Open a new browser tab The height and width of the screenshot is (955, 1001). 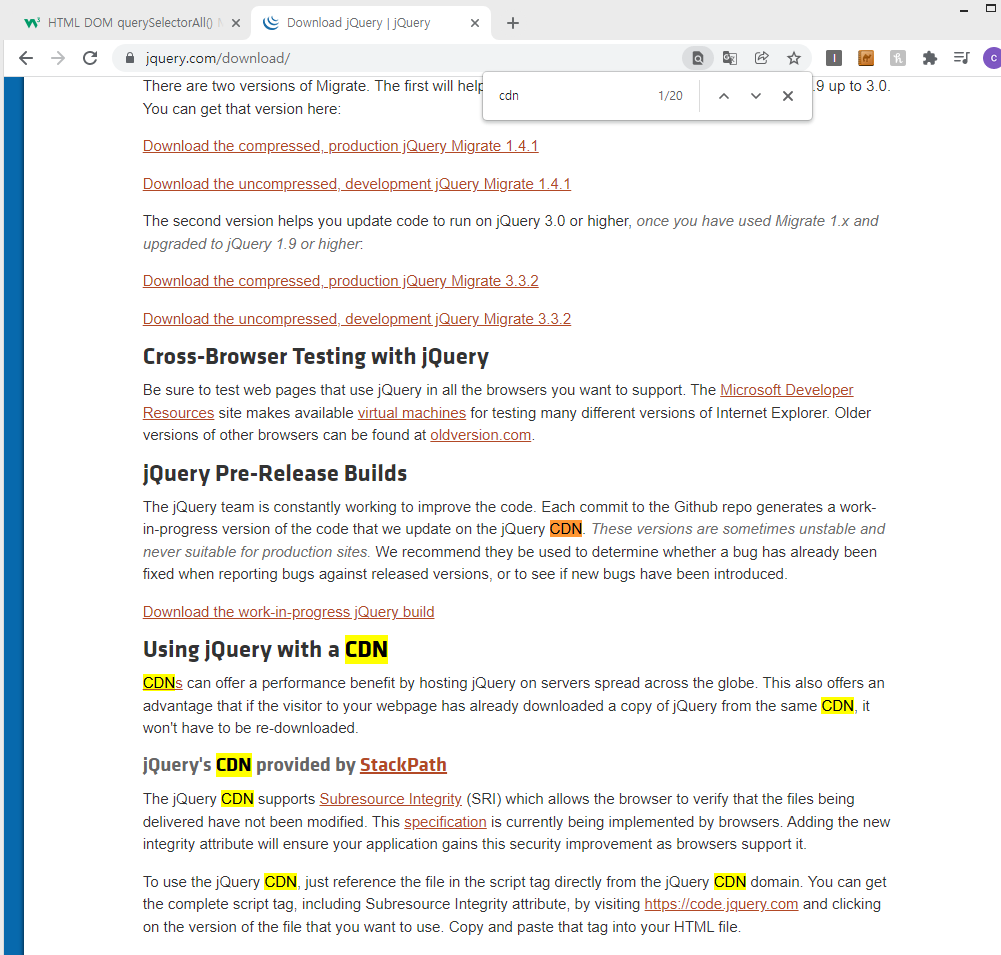click(513, 23)
